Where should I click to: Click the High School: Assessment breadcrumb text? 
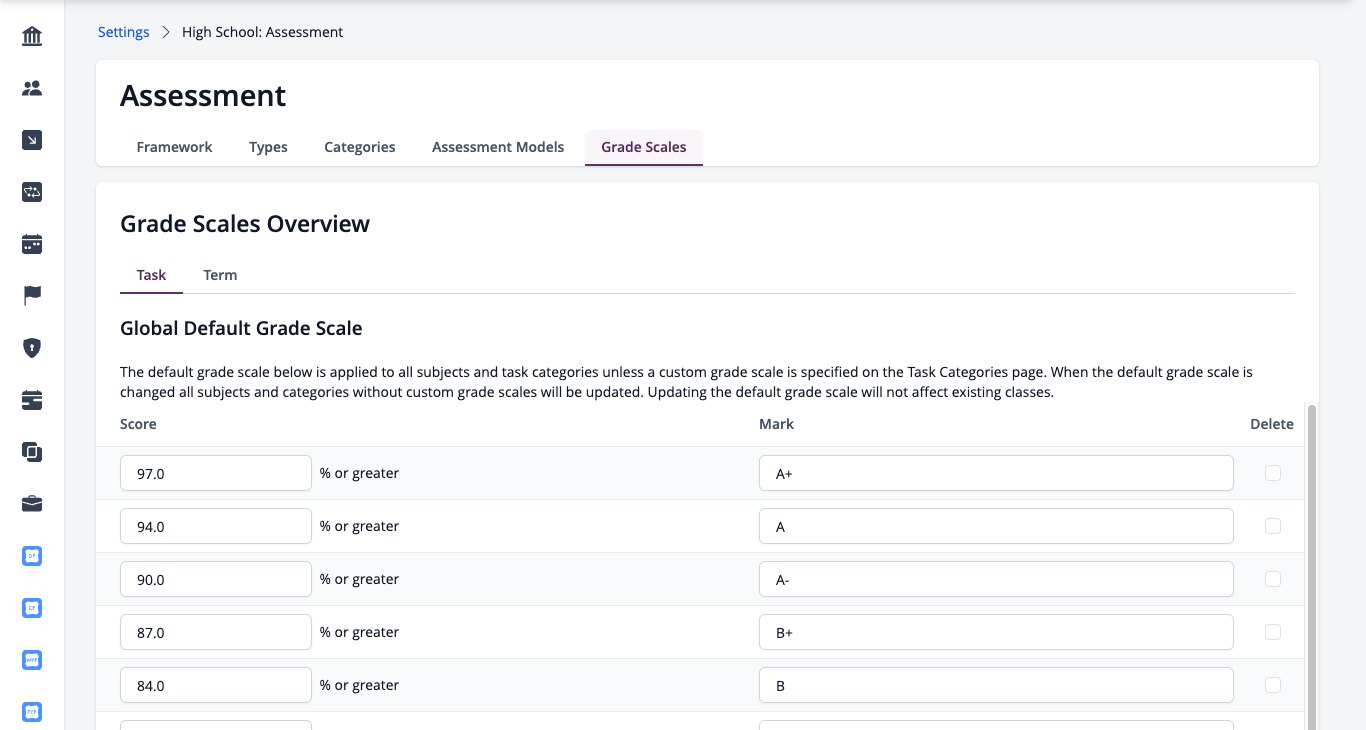pyautogui.click(x=262, y=32)
